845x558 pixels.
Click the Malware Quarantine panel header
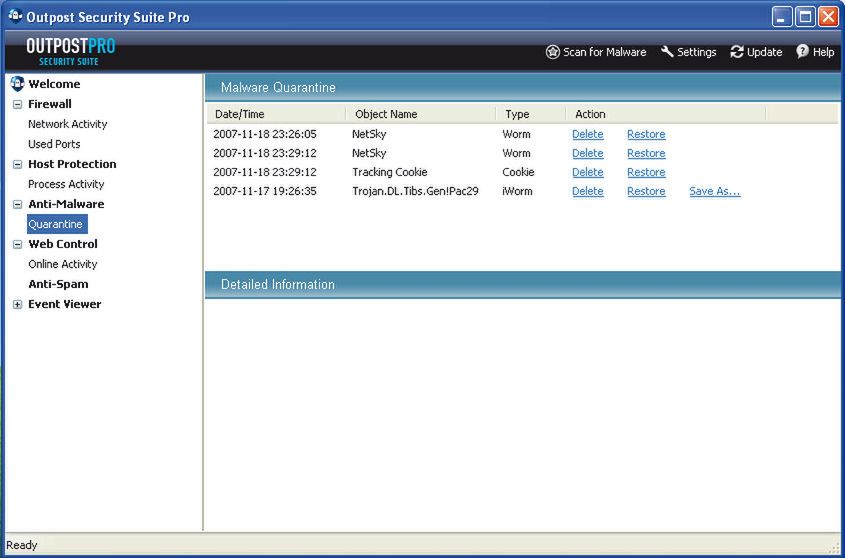click(523, 87)
